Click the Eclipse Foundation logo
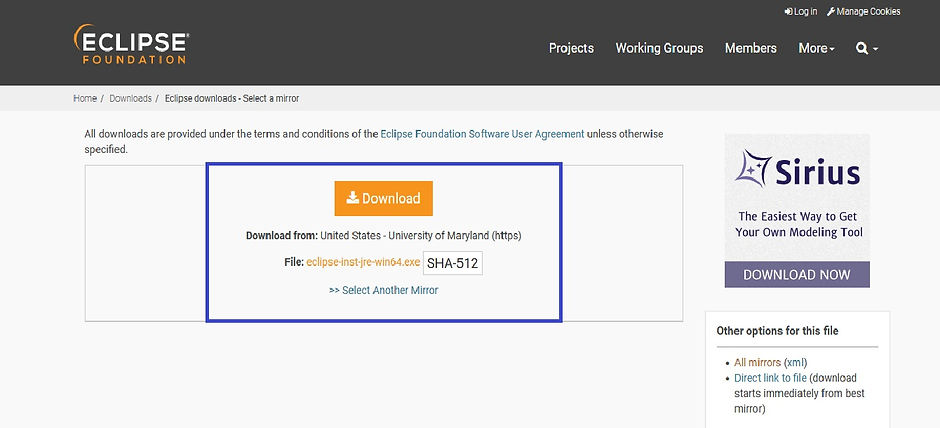940x428 pixels. click(x=131, y=44)
